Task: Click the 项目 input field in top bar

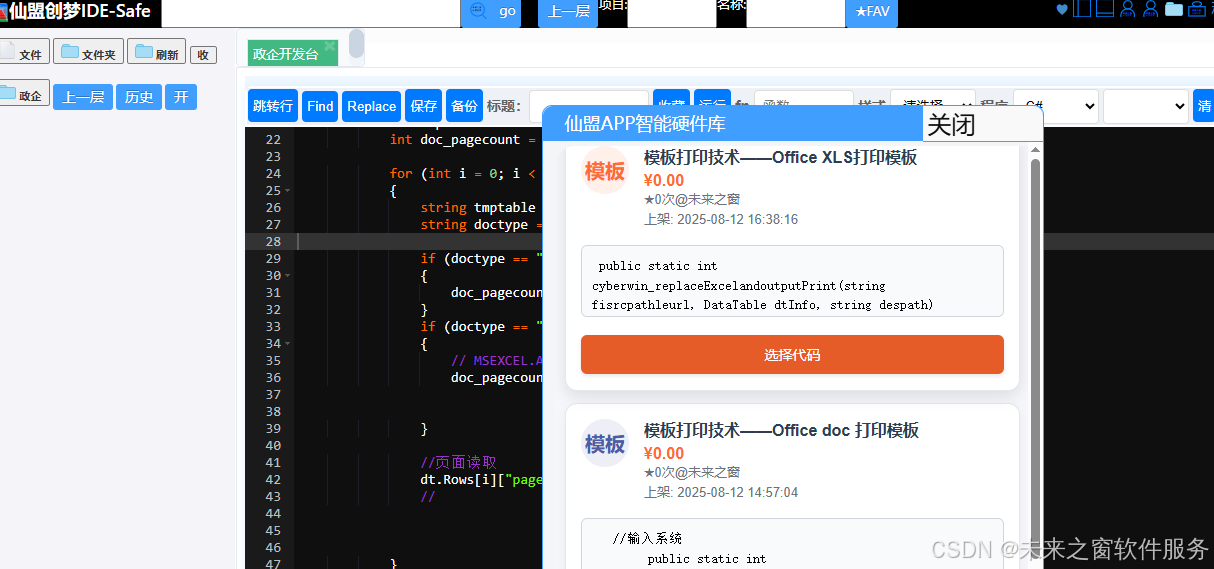Action: [671, 13]
